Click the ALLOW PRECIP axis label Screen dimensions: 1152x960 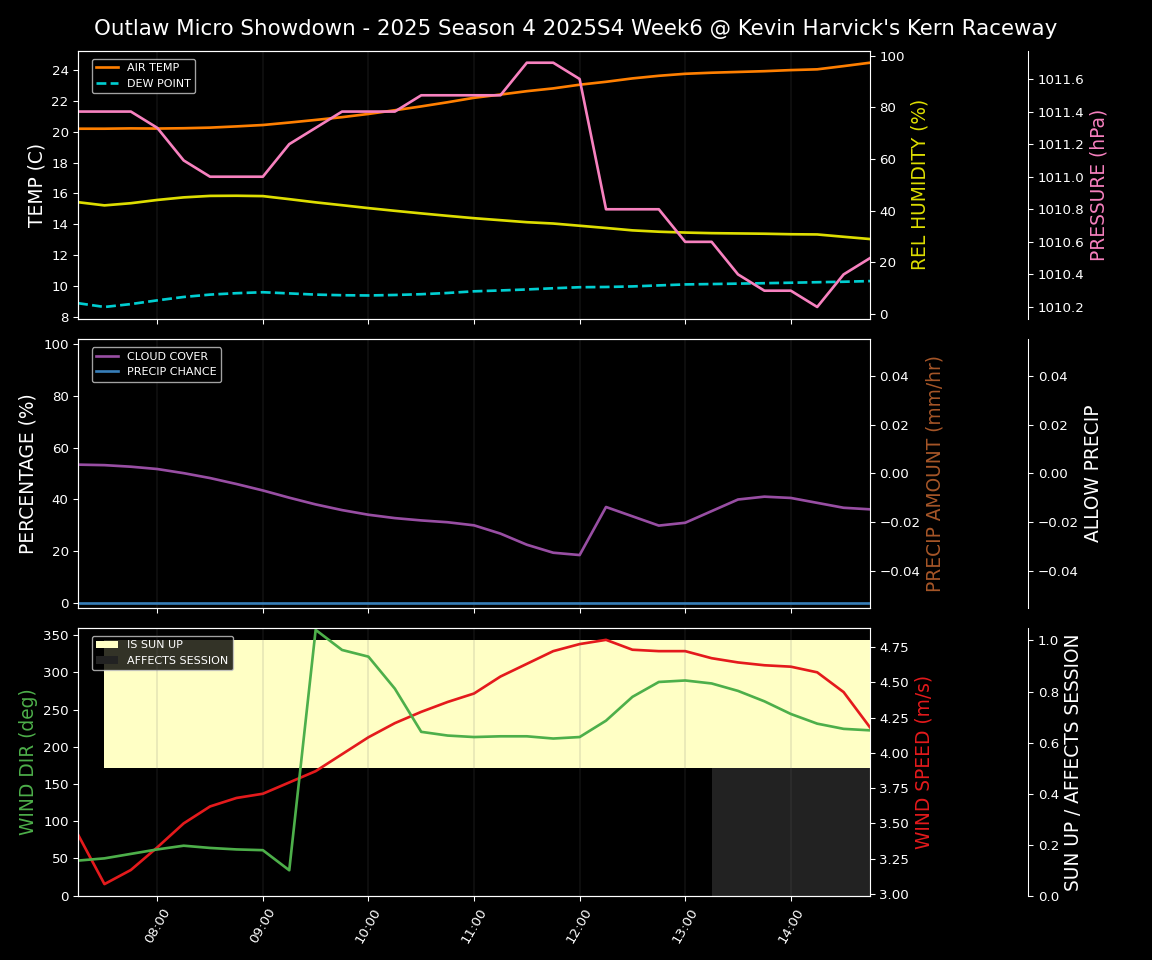click(1092, 473)
